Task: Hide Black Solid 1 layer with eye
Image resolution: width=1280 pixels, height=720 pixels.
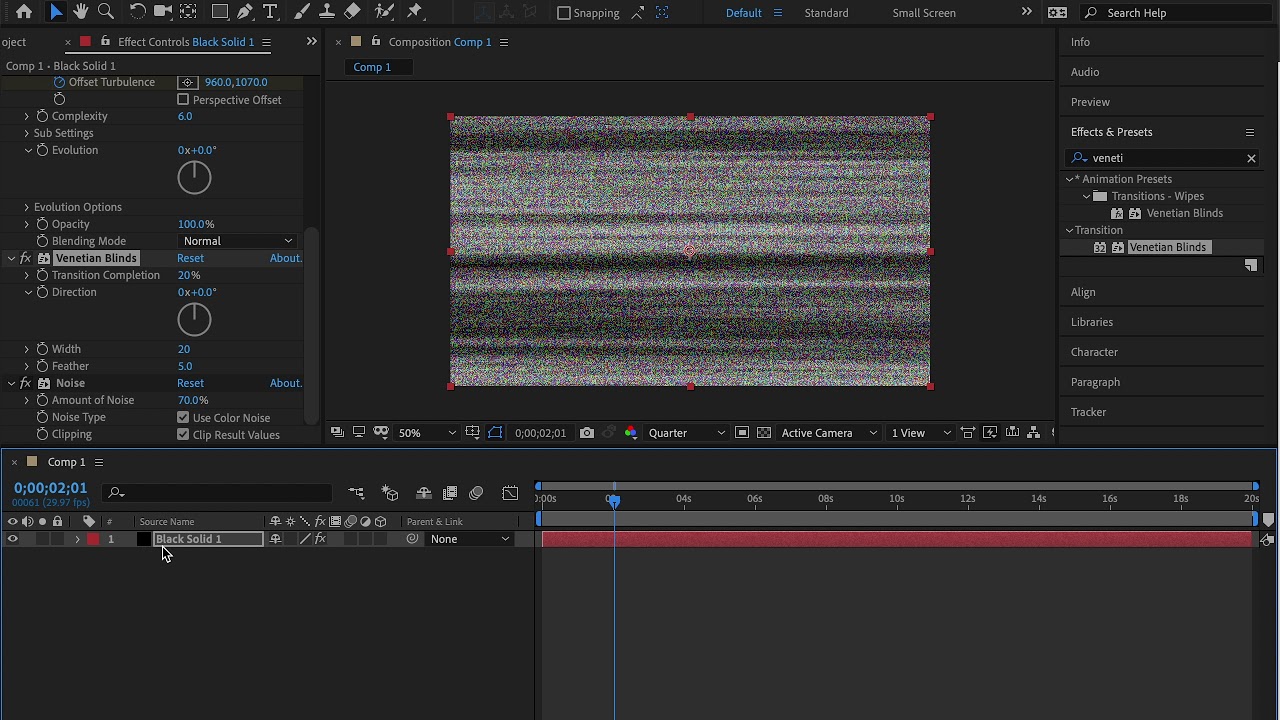Action: [x=13, y=539]
